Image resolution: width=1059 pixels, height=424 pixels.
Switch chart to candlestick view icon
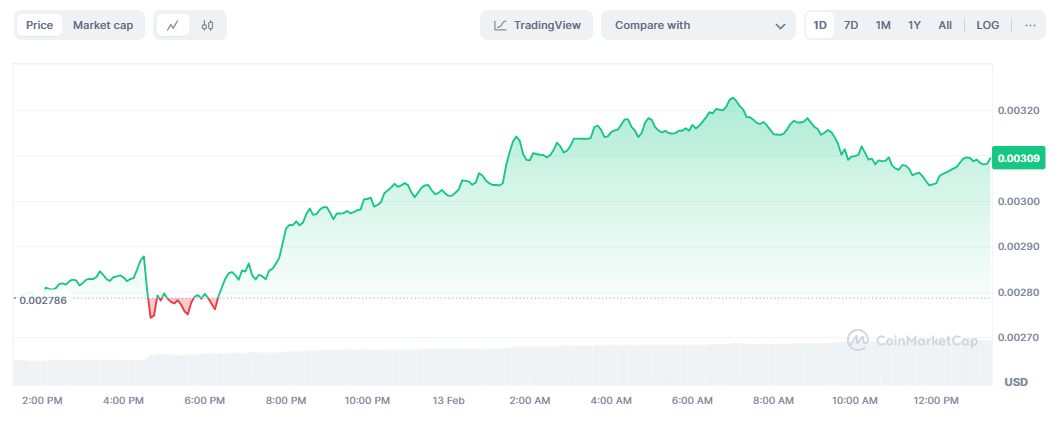point(207,26)
